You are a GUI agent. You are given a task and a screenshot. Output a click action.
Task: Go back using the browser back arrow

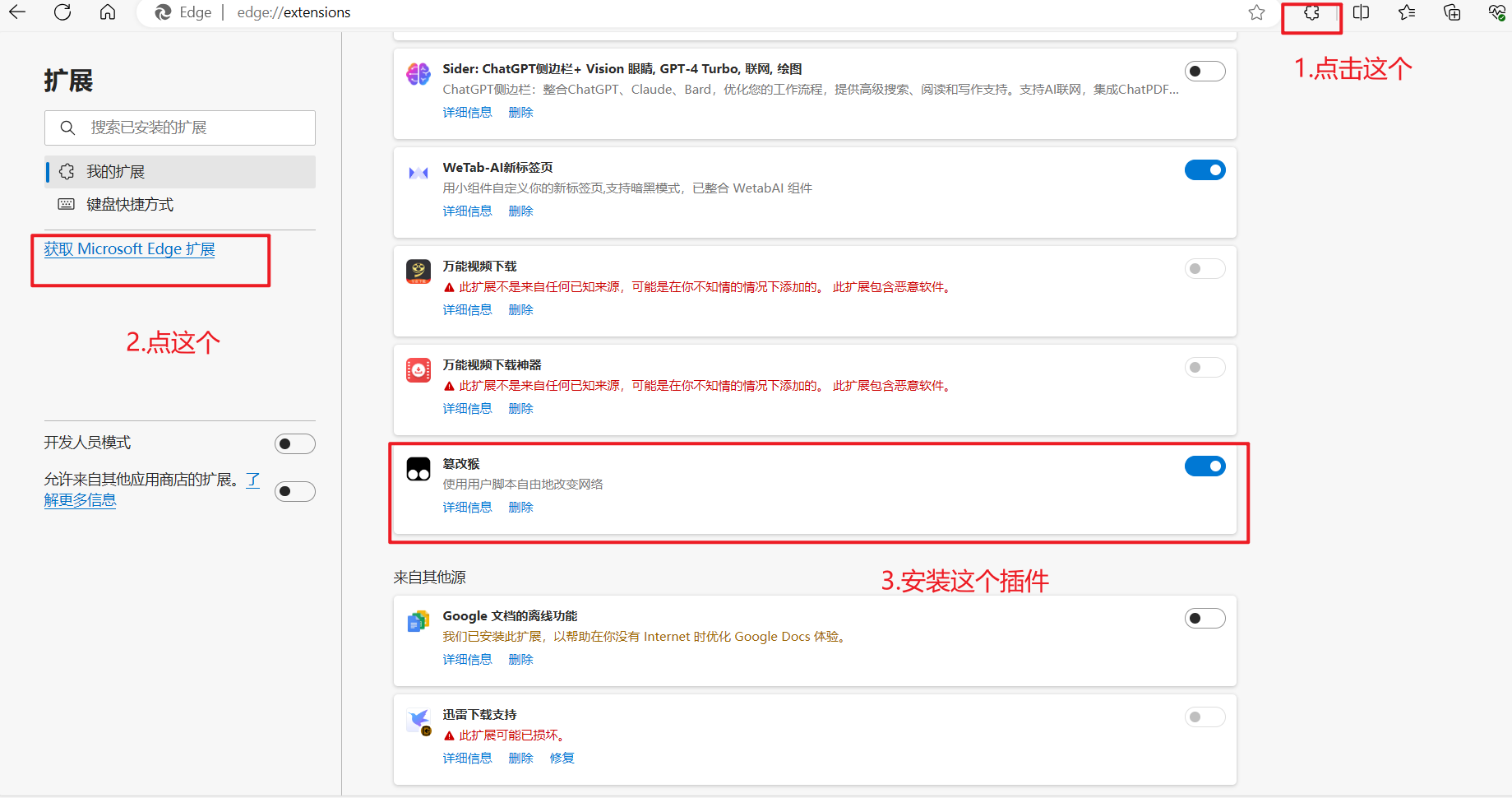pyautogui.click(x=17, y=12)
